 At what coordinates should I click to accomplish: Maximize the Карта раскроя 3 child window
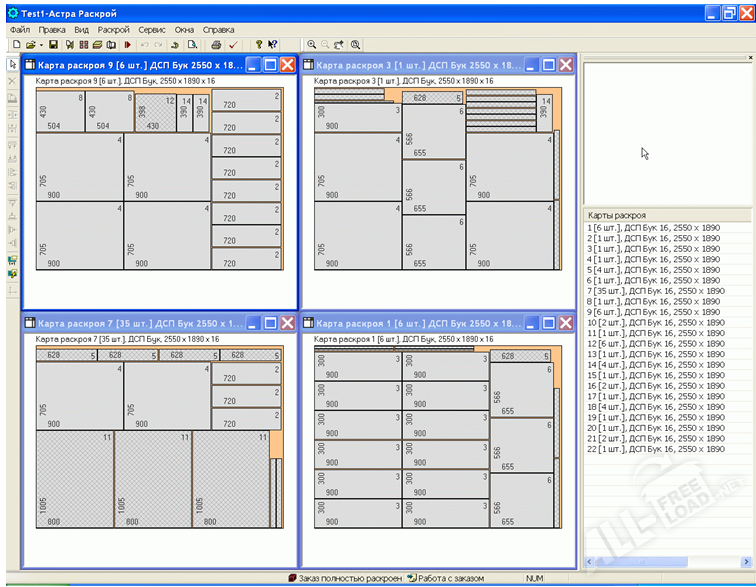[548, 65]
